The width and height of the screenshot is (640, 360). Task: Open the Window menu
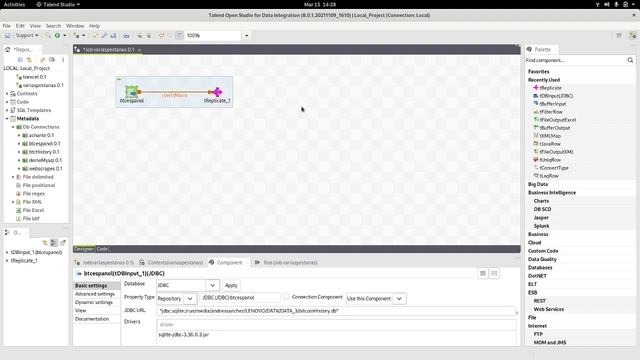coord(75,26)
